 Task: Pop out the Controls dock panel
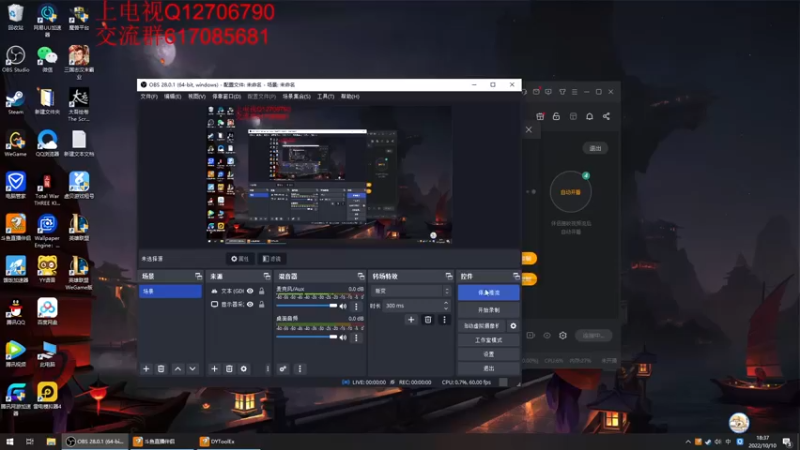(x=516, y=276)
